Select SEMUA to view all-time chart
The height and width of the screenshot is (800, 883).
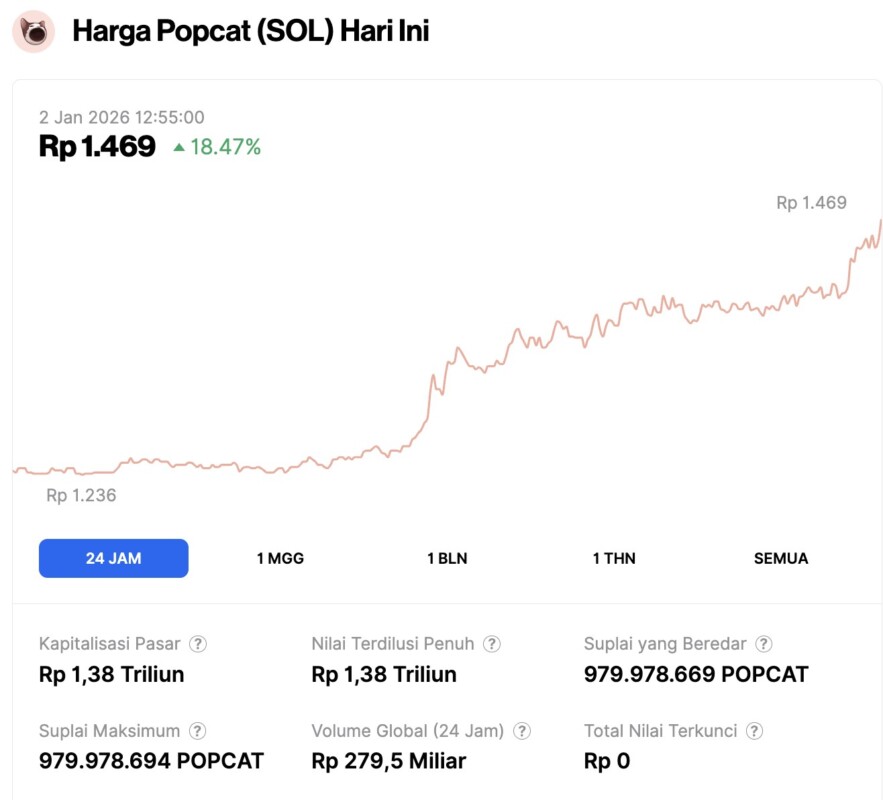781,558
